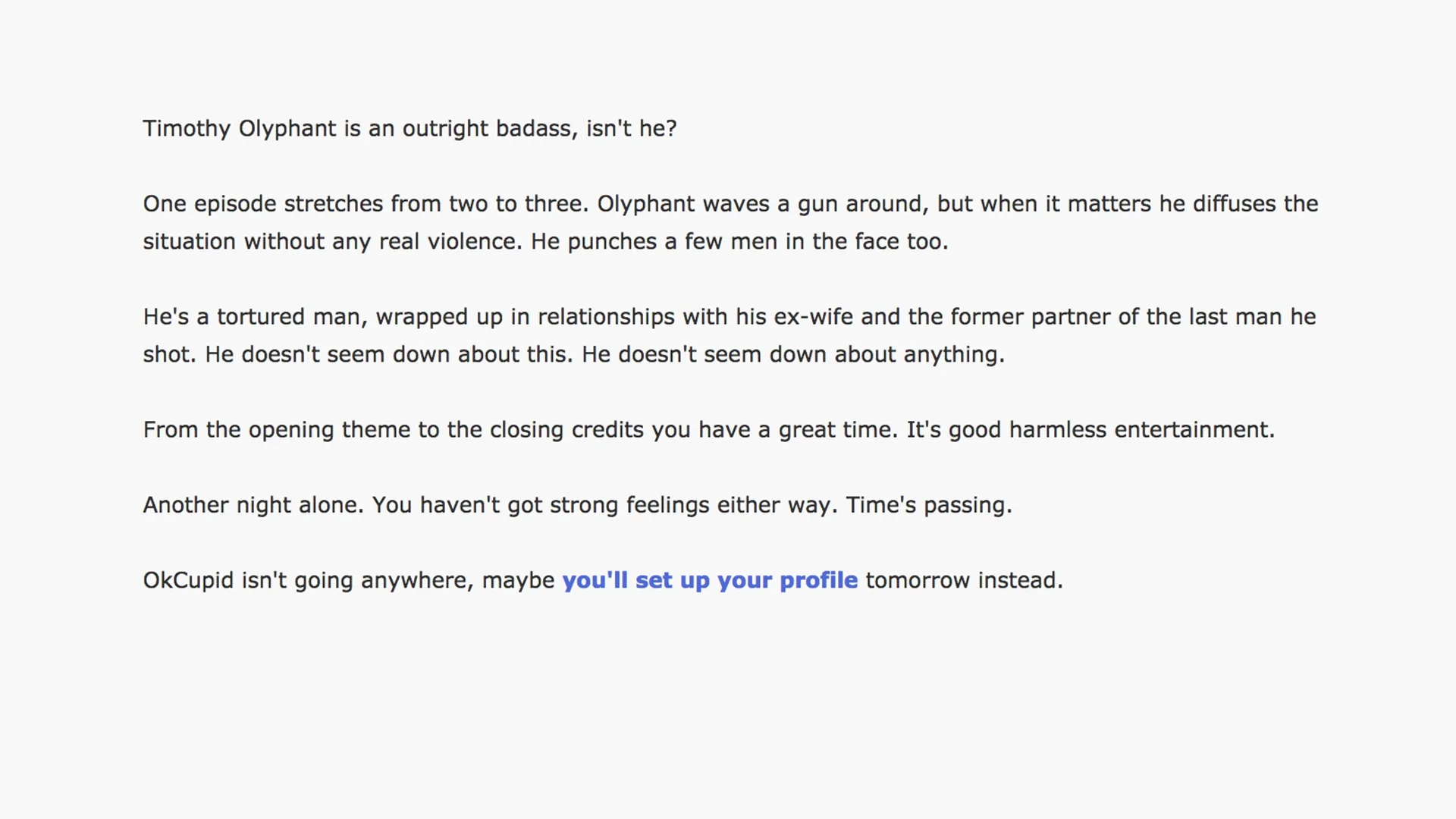Click the sentence starting "Timothy Olyphant is"

pos(409,128)
